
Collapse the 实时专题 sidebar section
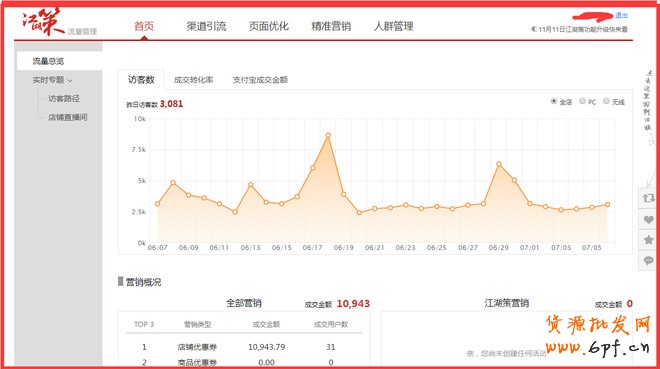(x=53, y=80)
